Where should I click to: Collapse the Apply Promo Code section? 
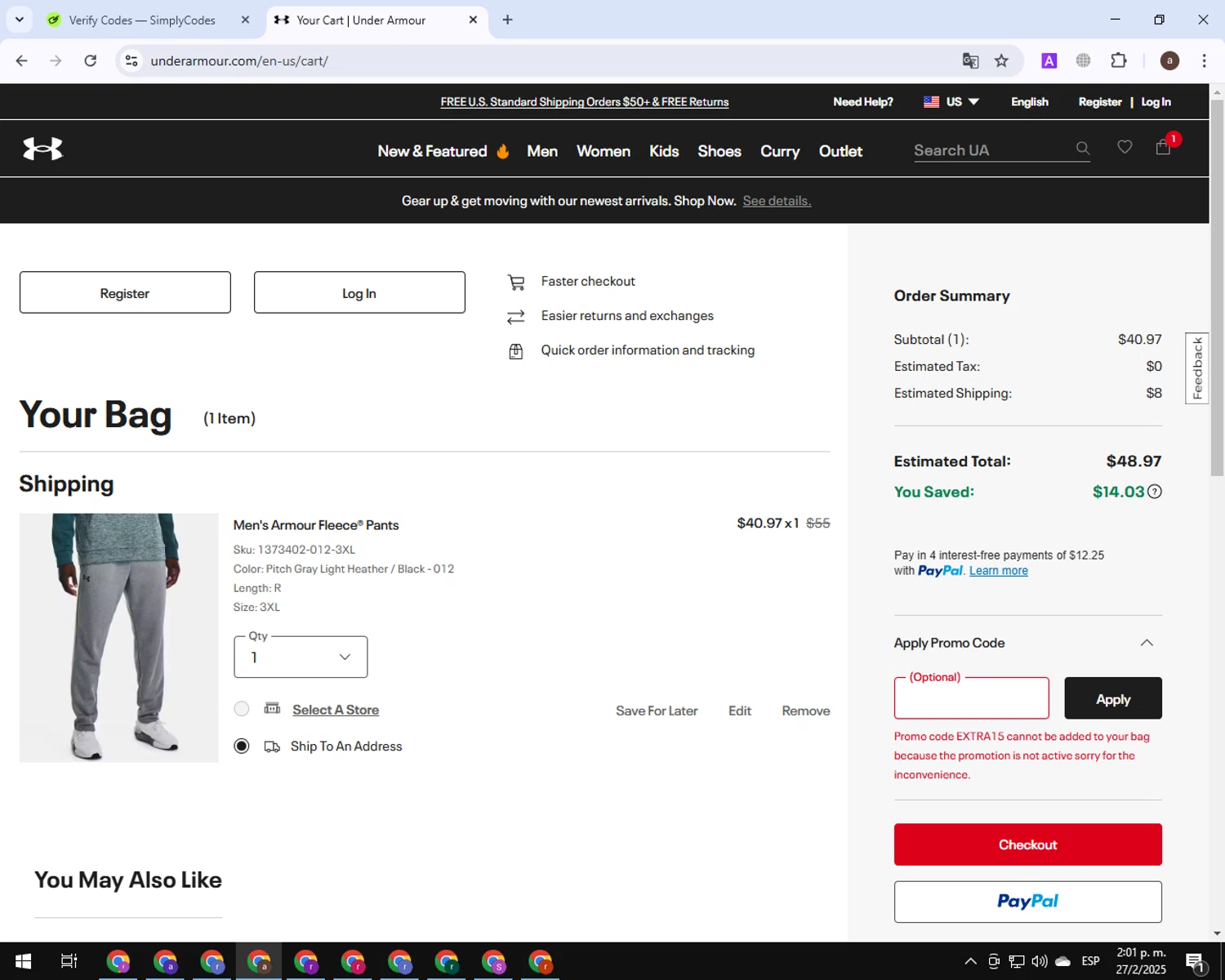pos(1147,643)
